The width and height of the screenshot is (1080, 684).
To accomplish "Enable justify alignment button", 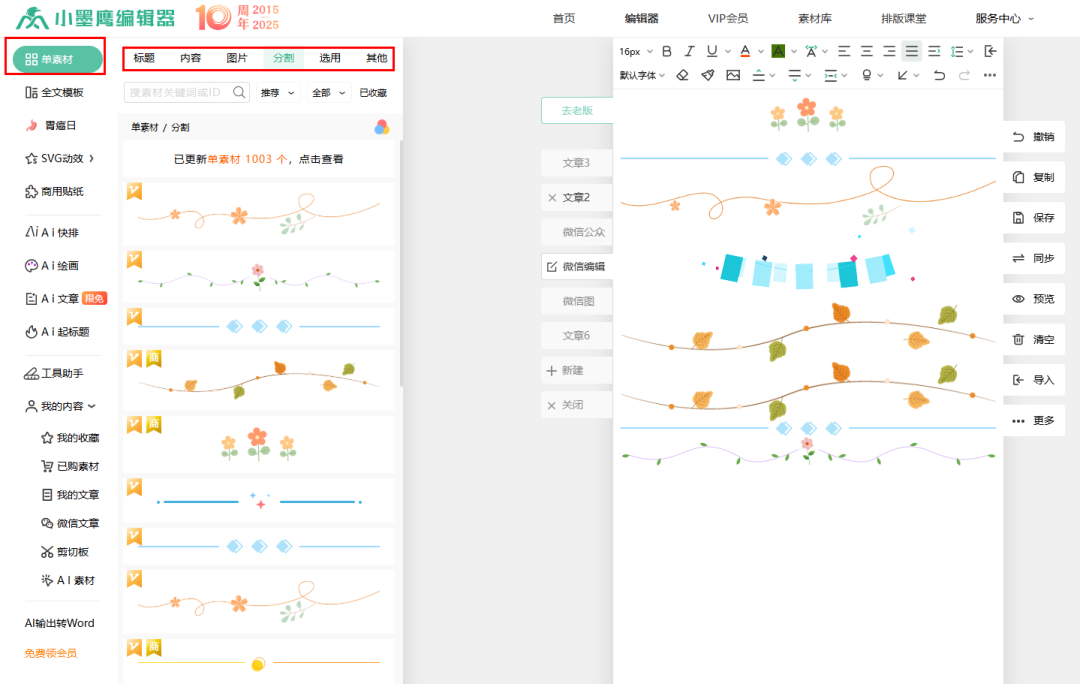I will tap(911, 51).
